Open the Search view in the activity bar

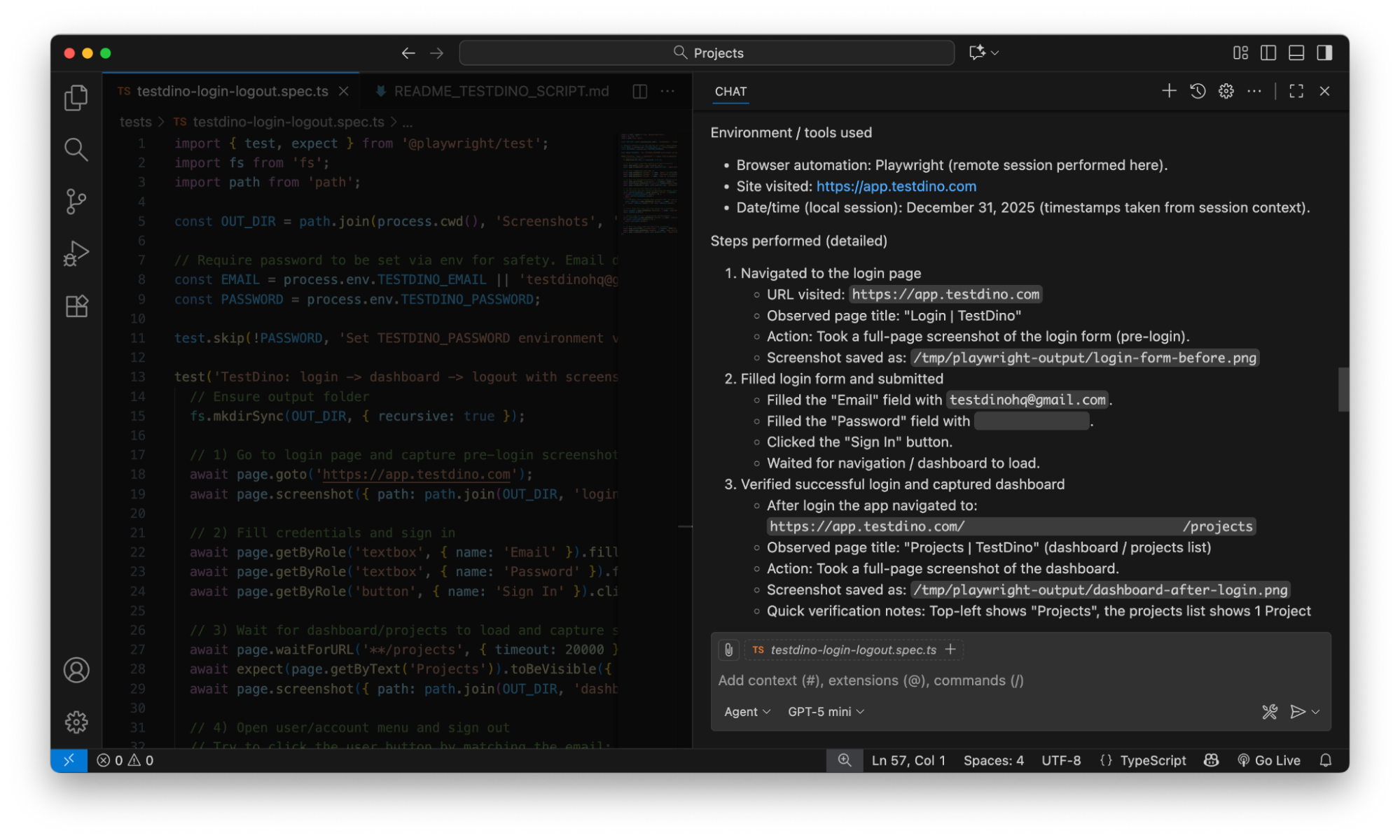(x=76, y=149)
